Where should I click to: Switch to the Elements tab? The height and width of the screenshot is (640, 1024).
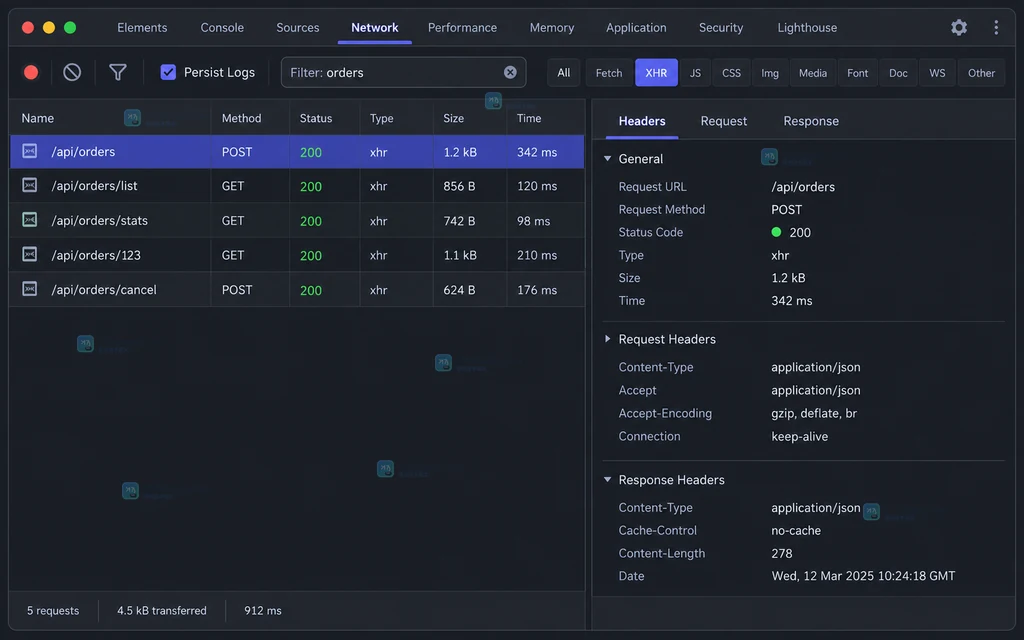click(x=142, y=27)
